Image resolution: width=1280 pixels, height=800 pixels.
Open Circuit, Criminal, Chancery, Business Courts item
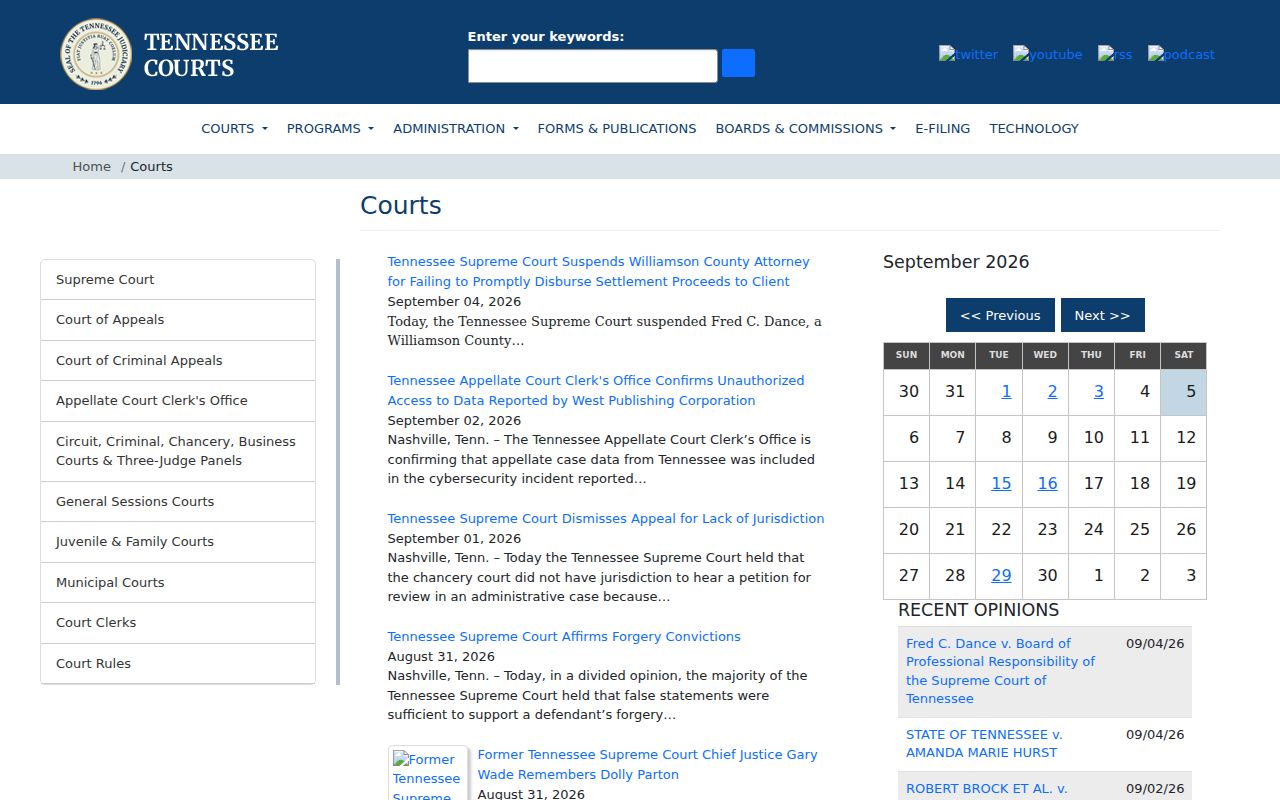(x=178, y=451)
